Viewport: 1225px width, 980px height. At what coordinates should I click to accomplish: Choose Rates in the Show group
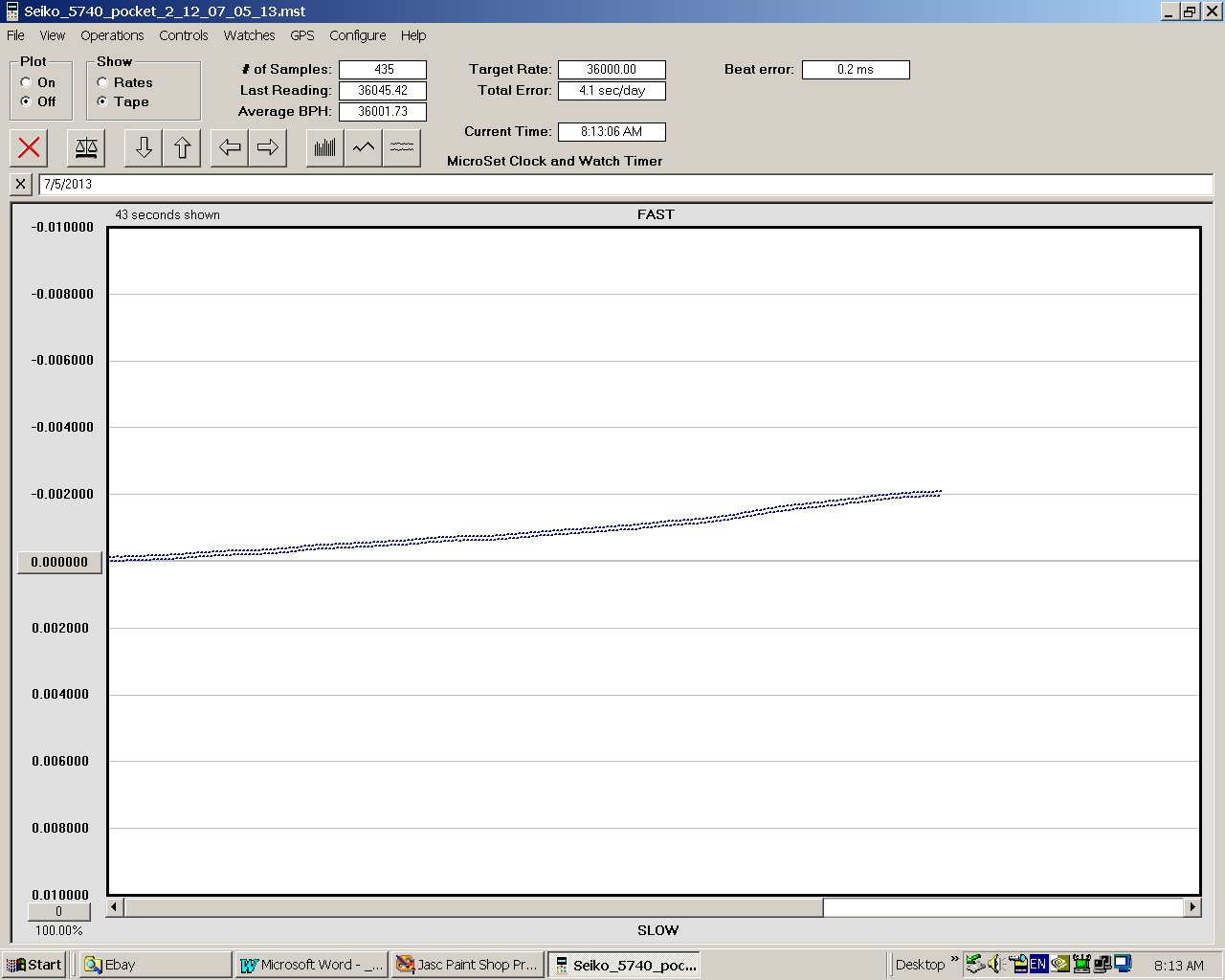click(x=102, y=82)
